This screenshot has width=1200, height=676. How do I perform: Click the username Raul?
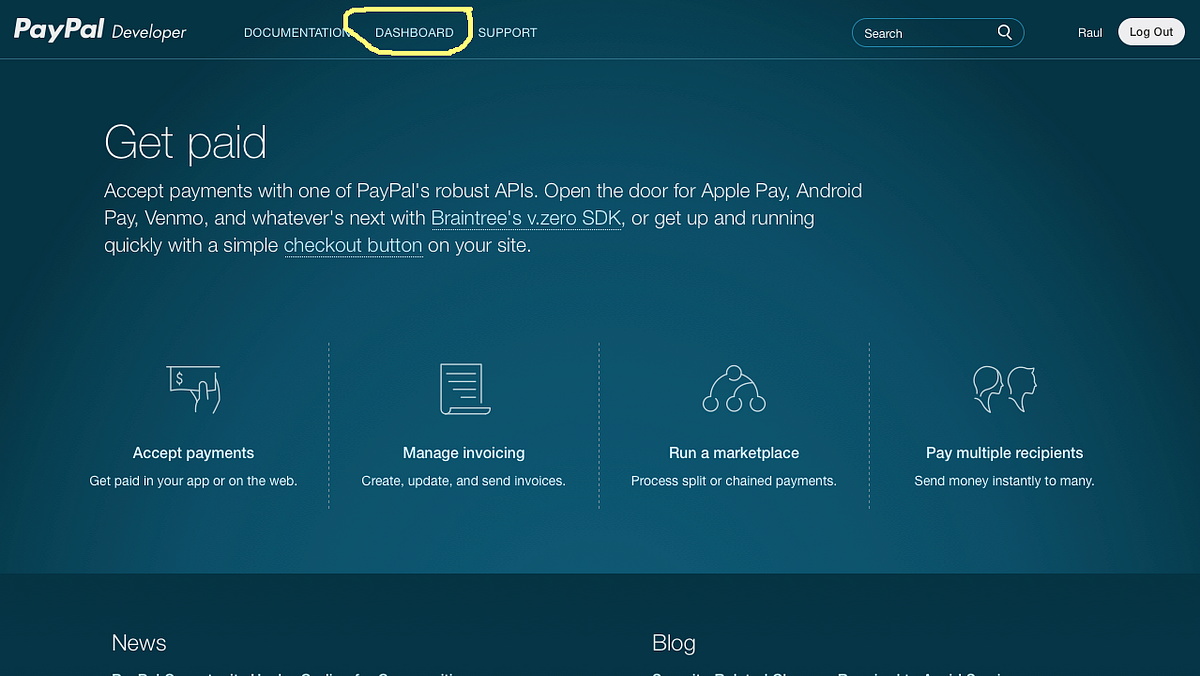[1089, 32]
